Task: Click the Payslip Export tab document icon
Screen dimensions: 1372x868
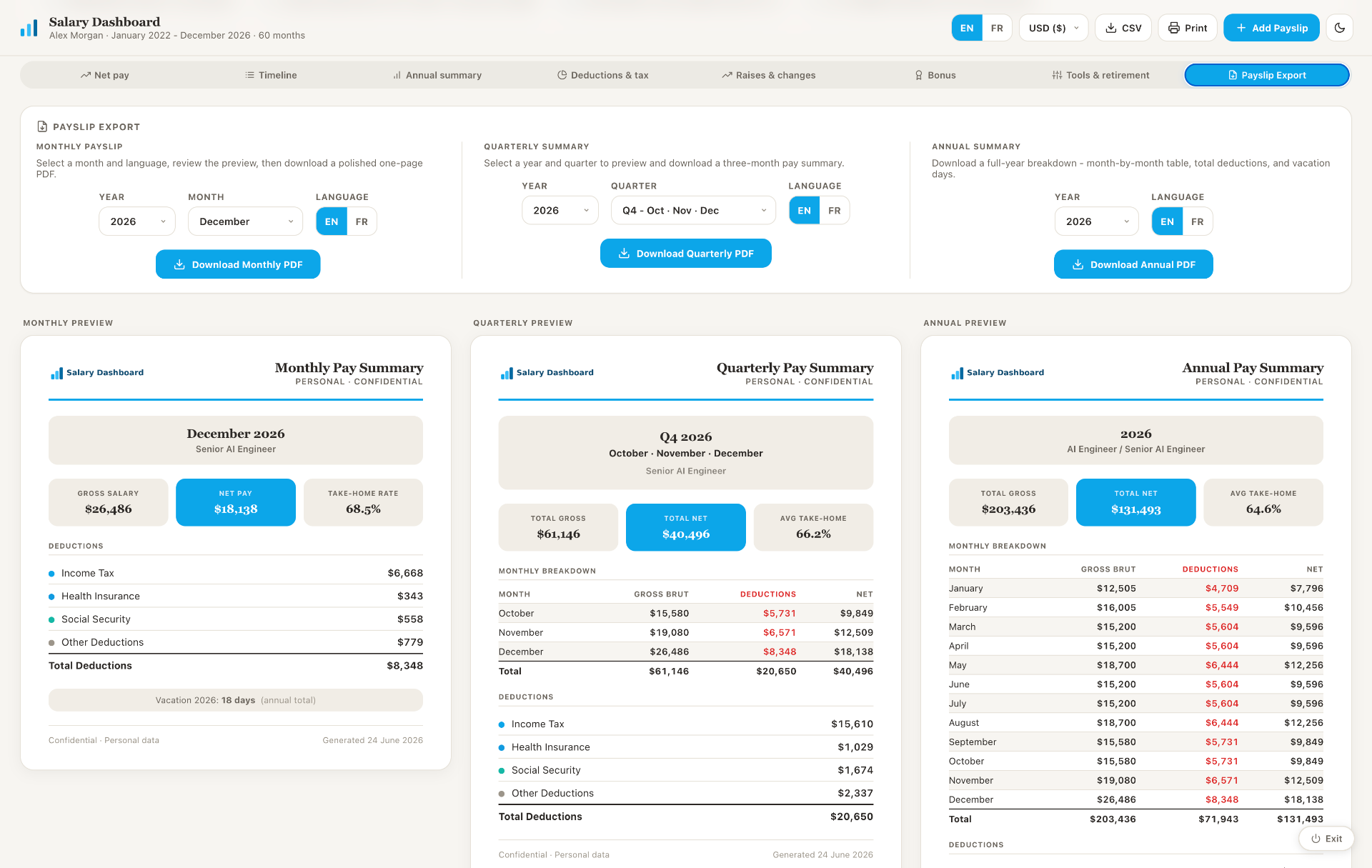Action: [1233, 75]
